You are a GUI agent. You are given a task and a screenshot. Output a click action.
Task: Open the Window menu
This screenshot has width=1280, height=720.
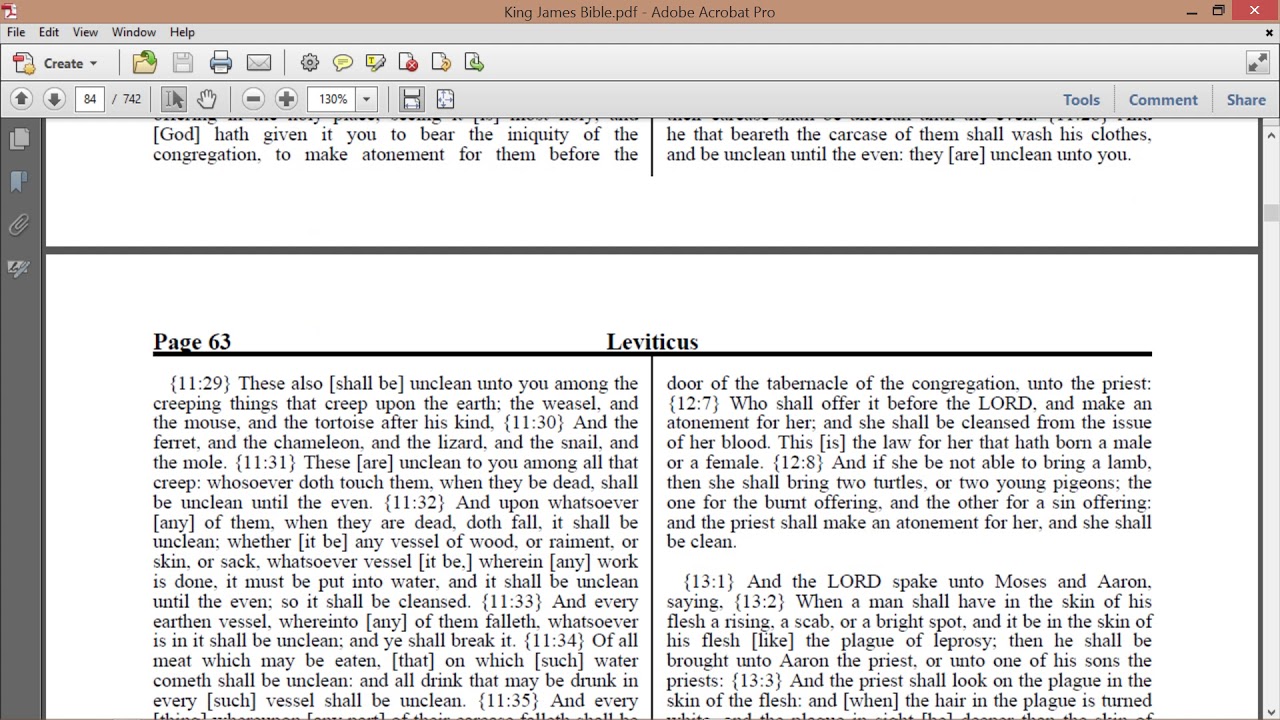[134, 32]
